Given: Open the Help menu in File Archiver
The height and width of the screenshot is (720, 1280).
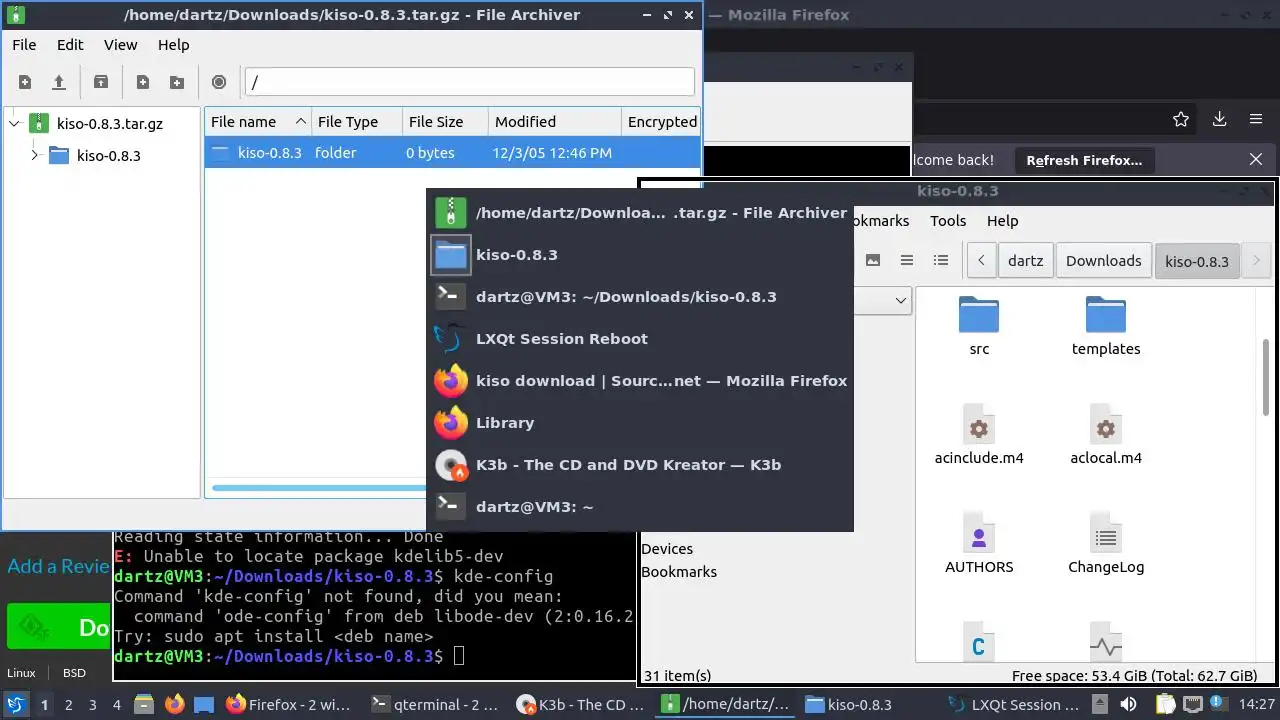Looking at the screenshot, I should coord(174,45).
